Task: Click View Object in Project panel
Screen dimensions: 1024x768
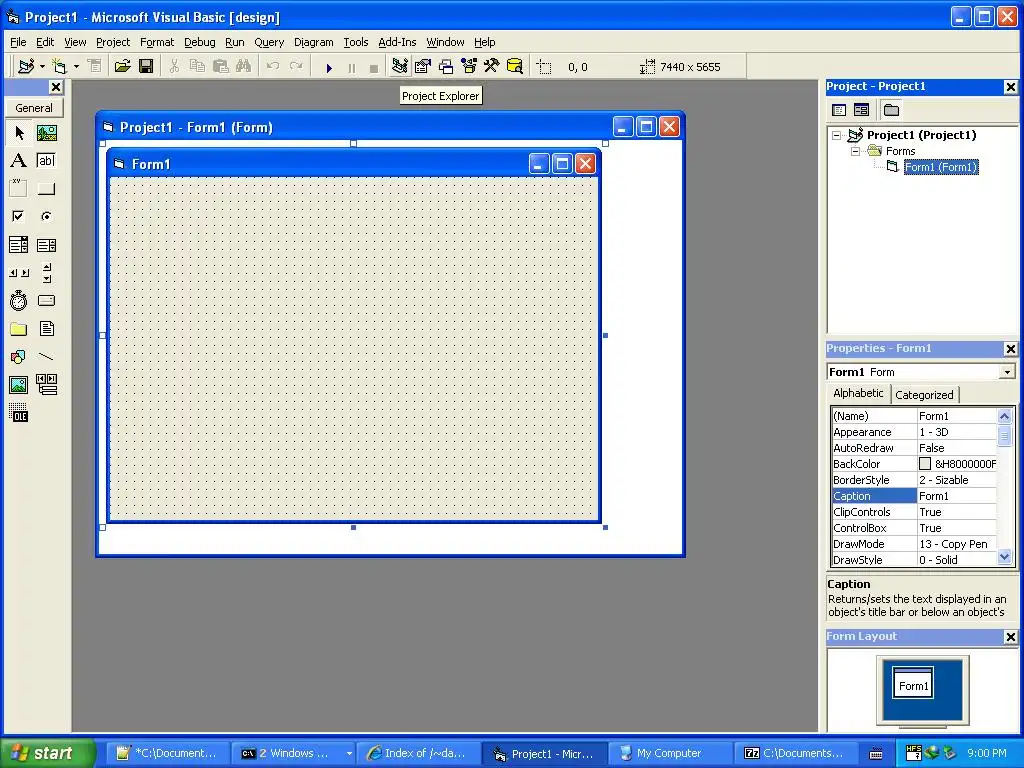Action: [x=861, y=110]
